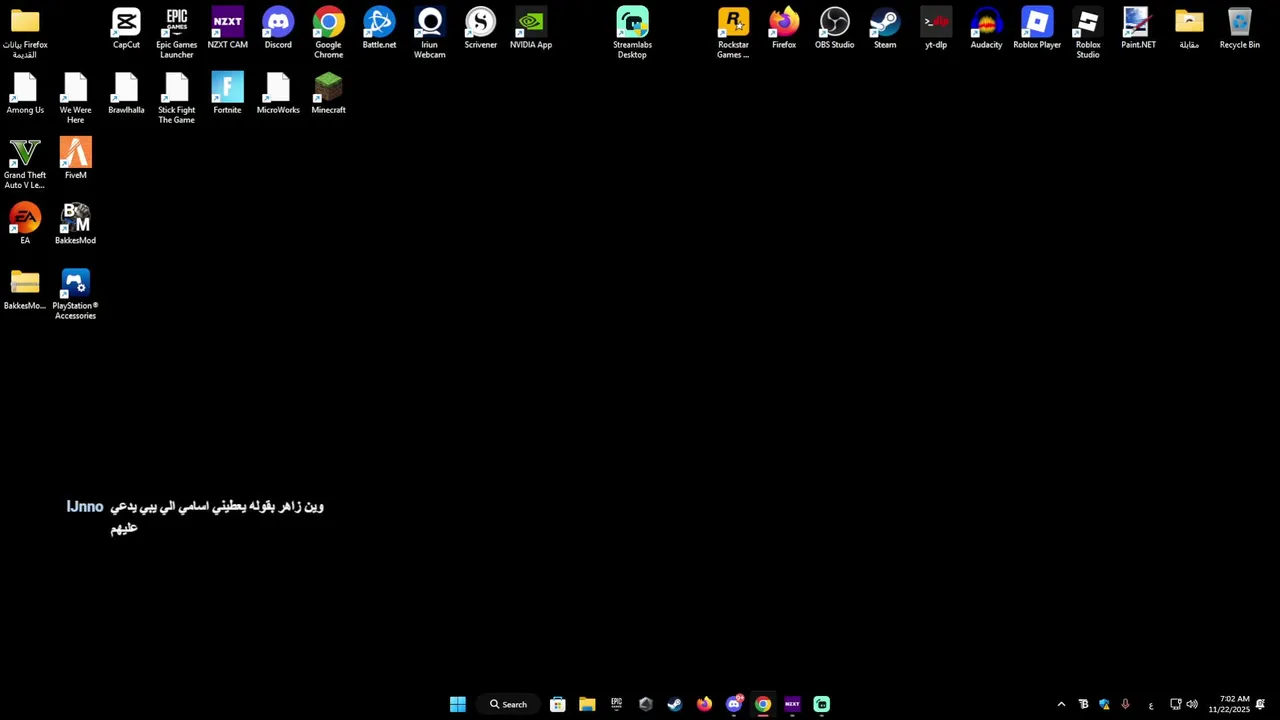Open Discord from the desktop

pyautogui.click(x=278, y=29)
